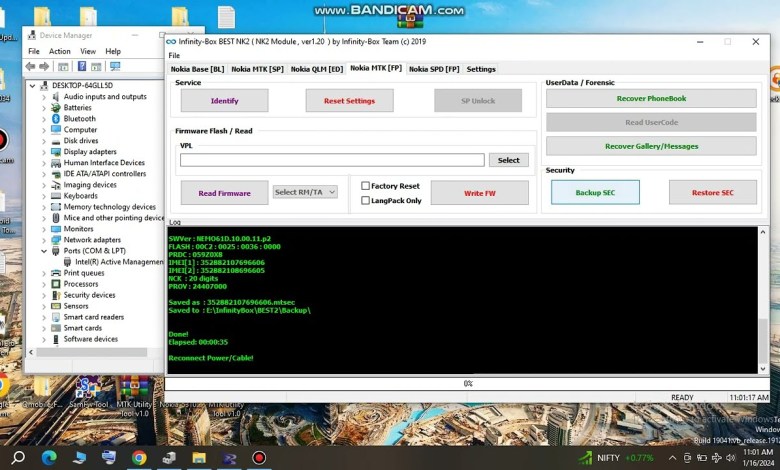Click the Backup SEC button
This screenshot has width=780, height=470.
(595, 192)
